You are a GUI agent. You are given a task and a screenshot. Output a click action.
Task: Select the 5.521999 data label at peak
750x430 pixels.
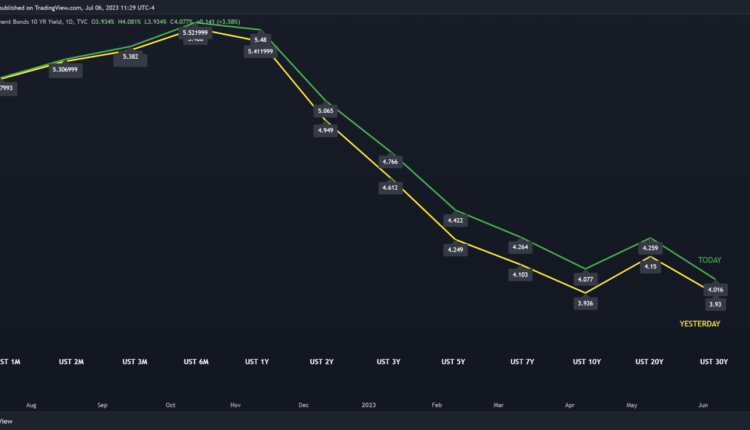point(195,32)
